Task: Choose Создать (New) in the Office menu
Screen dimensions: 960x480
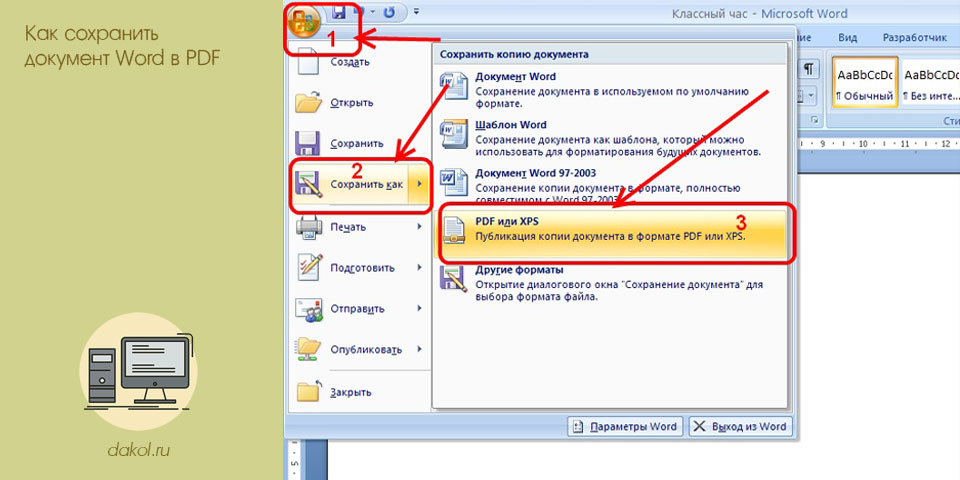Action: coord(360,61)
